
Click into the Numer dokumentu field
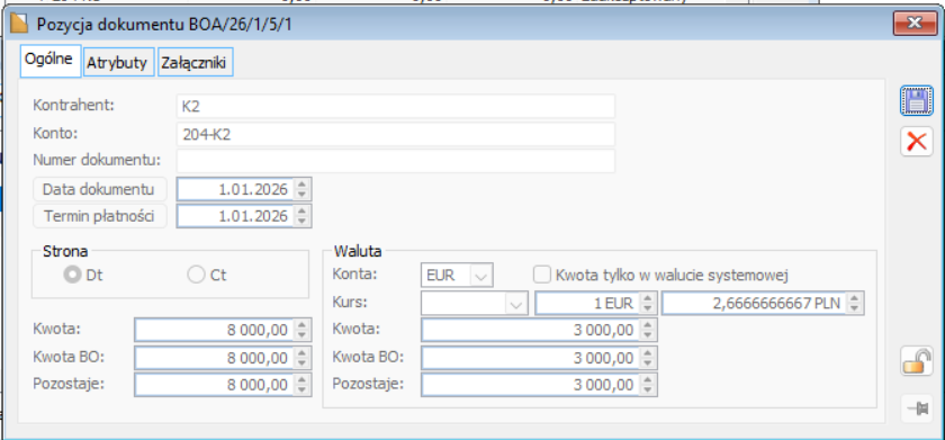point(395,161)
